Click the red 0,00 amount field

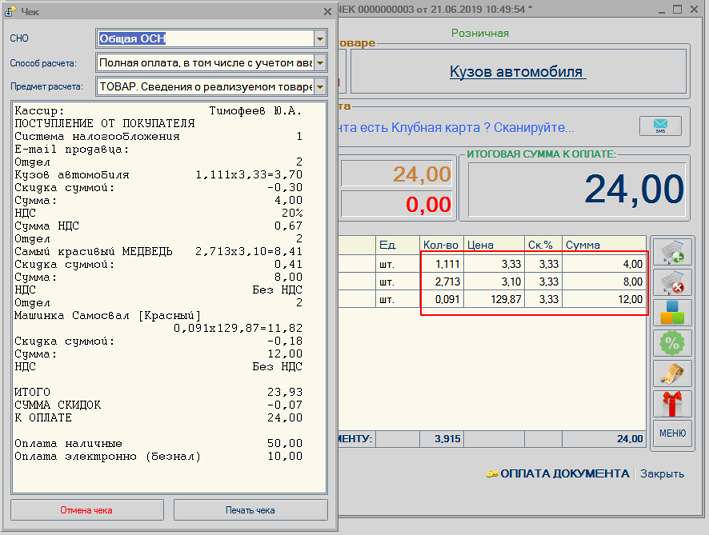pyautogui.click(x=397, y=204)
